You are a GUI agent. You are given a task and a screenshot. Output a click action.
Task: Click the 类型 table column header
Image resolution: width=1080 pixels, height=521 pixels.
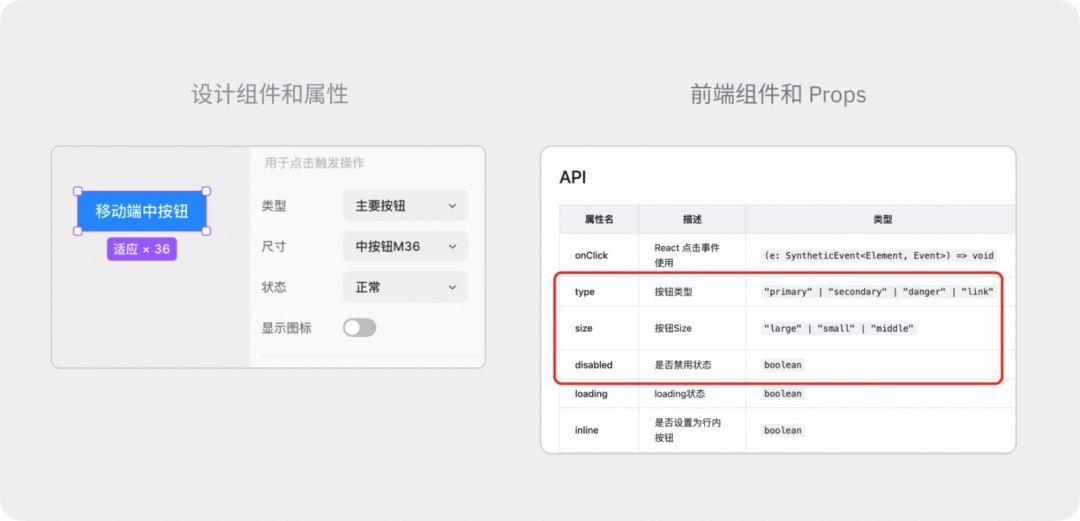click(882, 219)
